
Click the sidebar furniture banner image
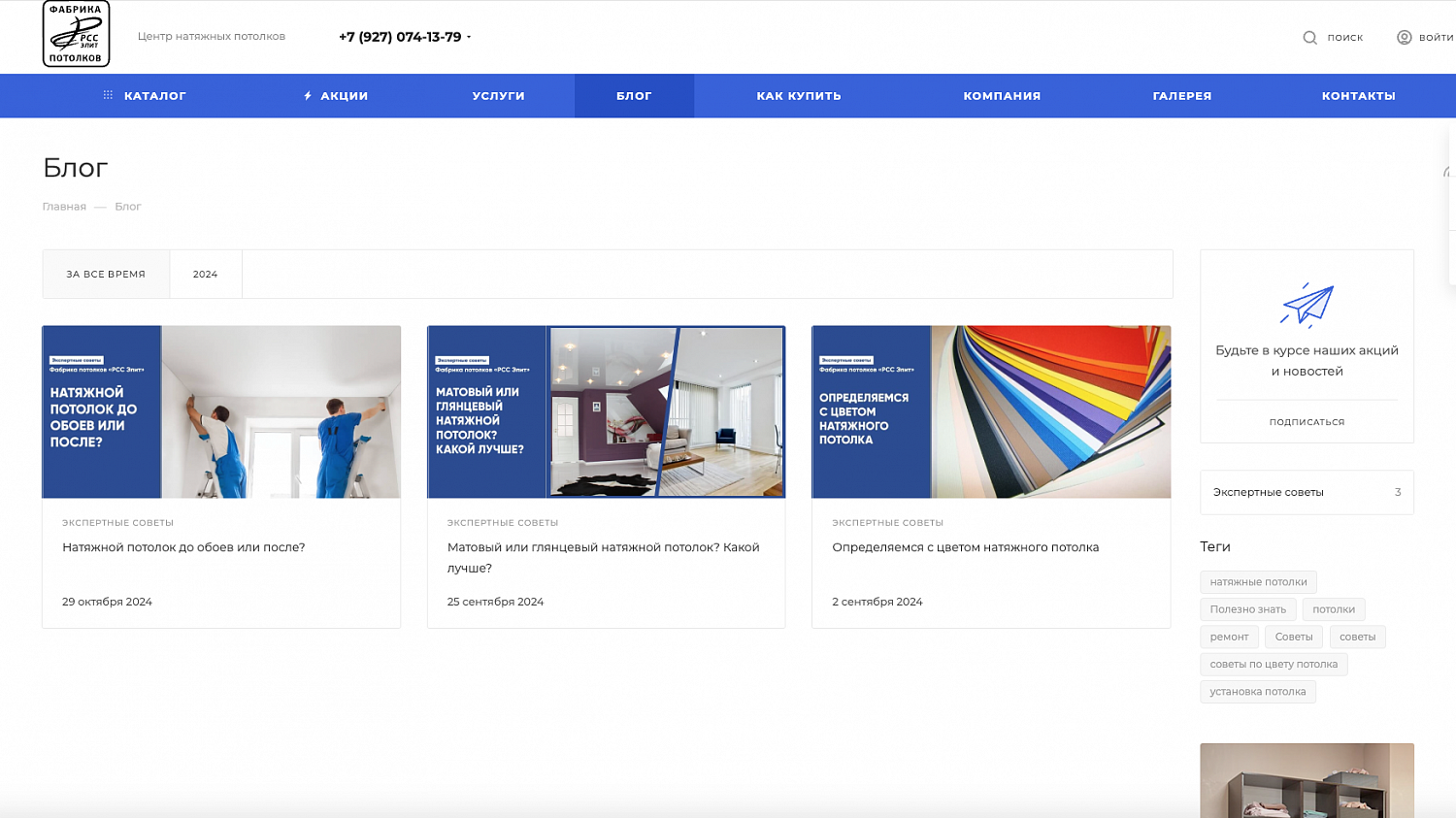(1307, 780)
